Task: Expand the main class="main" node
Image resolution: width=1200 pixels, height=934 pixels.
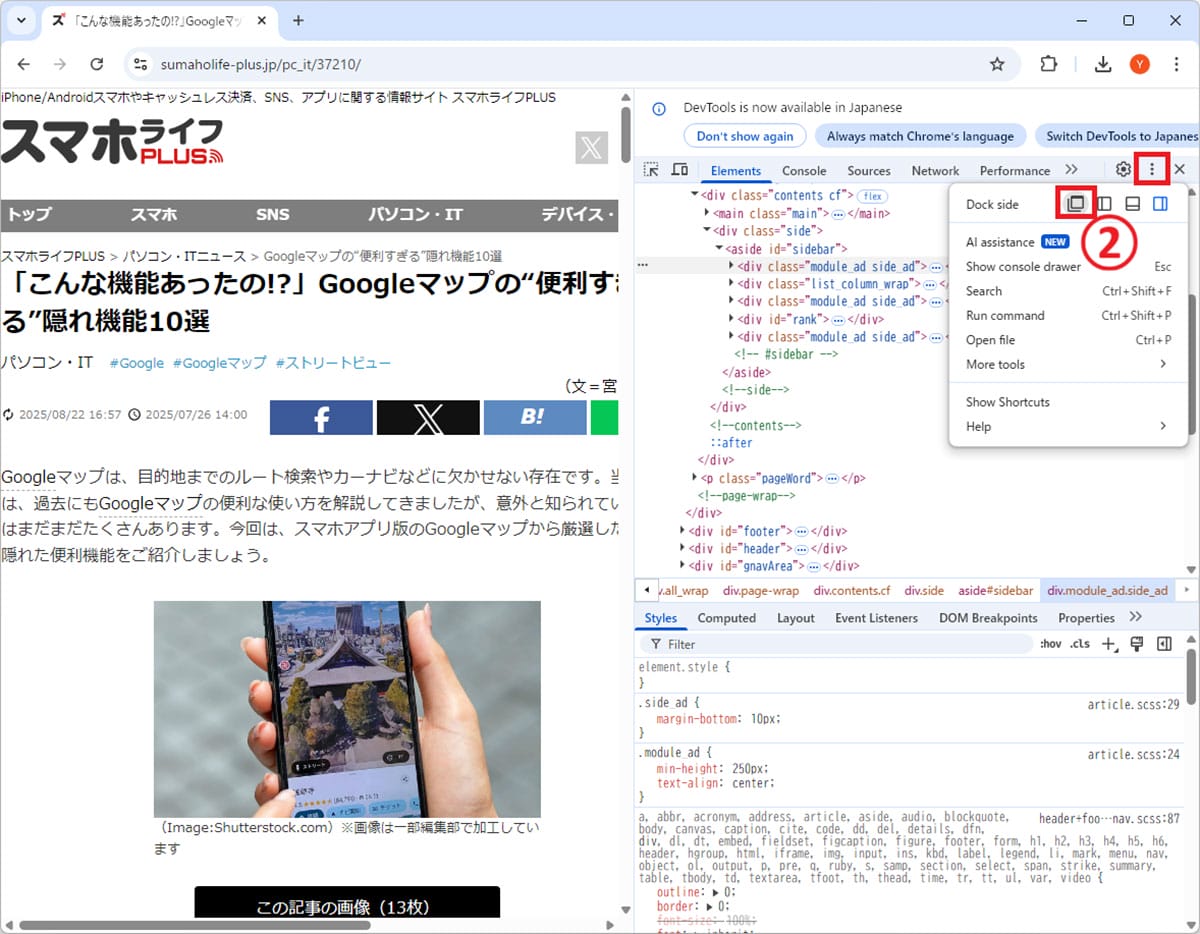Action: (x=707, y=213)
